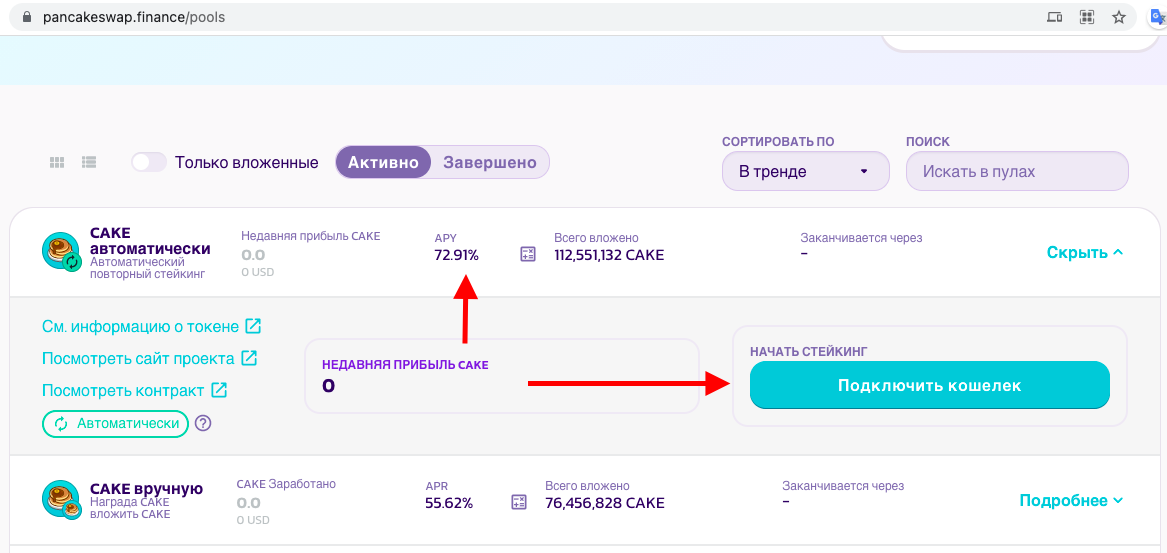This screenshot has height=553, width=1167.
Task: Click Подключить кошелек button
Action: [930, 386]
